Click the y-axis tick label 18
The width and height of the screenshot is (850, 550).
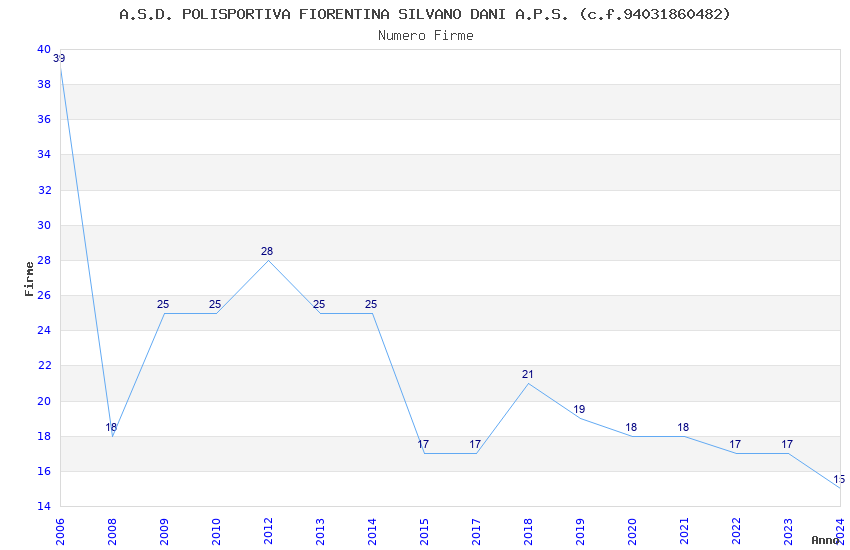(x=44, y=436)
